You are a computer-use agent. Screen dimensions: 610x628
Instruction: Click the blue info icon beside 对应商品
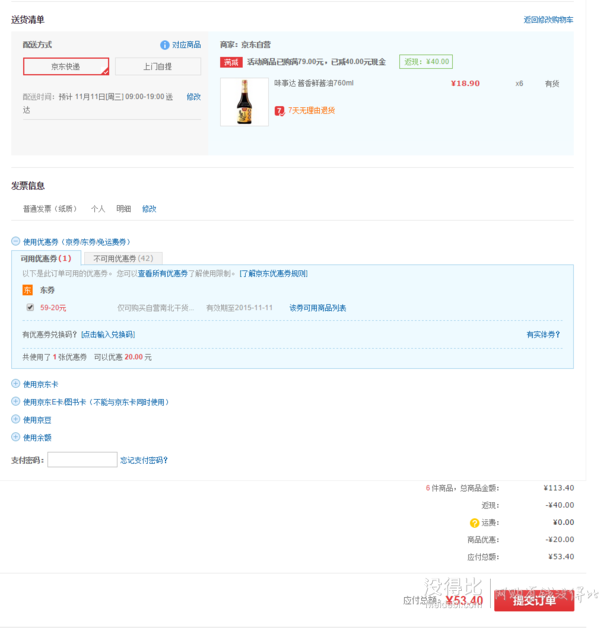(x=165, y=45)
